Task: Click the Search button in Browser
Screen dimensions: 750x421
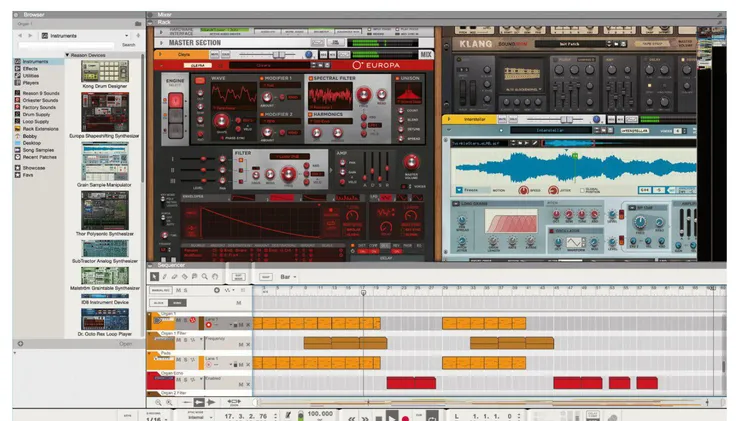Action: pos(129,45)
